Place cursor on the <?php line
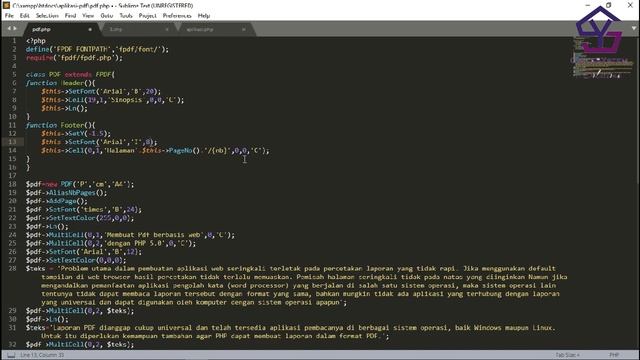Viewport: 640px width, 360px height. click(x=36, y=41)
